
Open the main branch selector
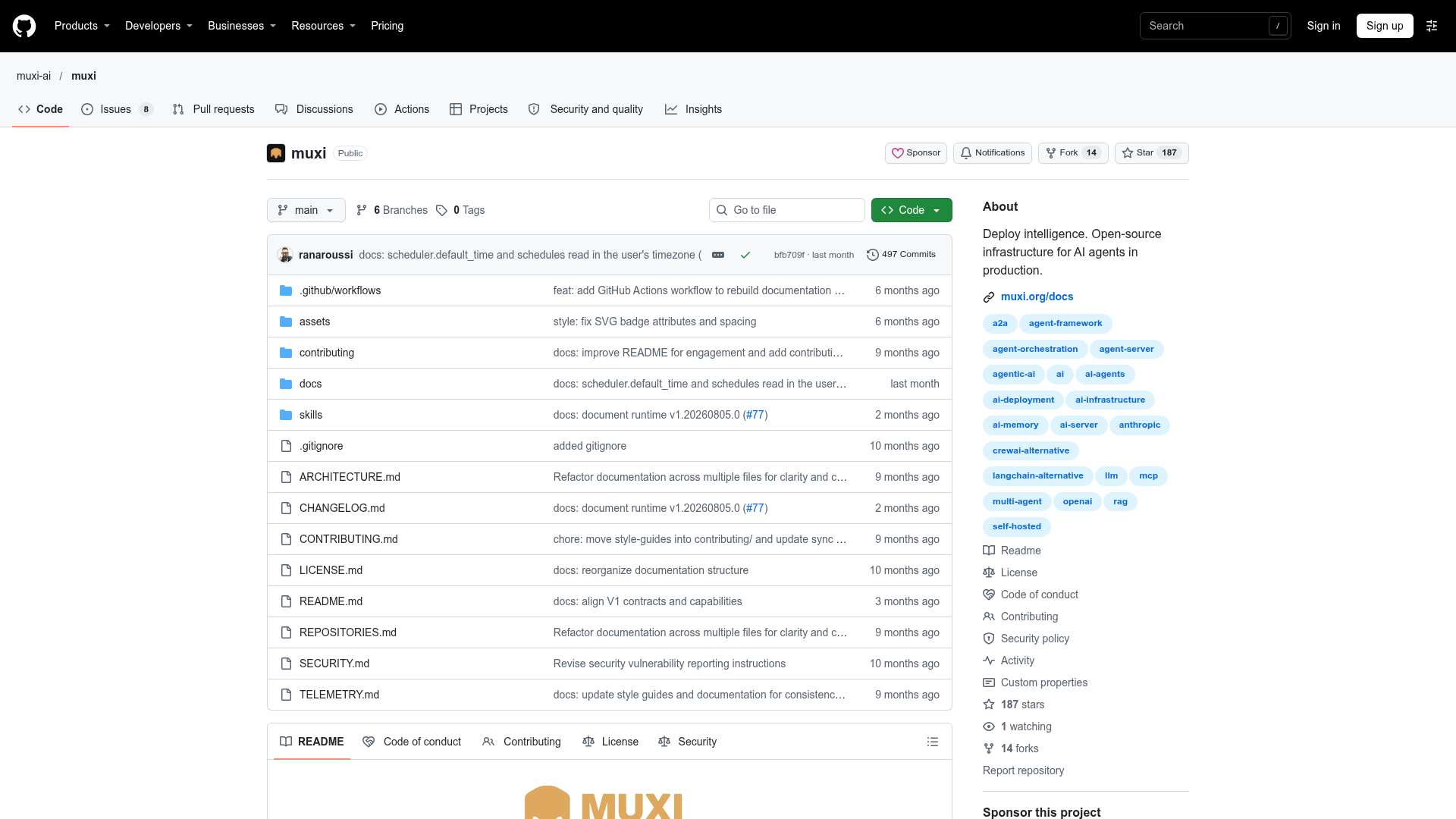point(306,210)
